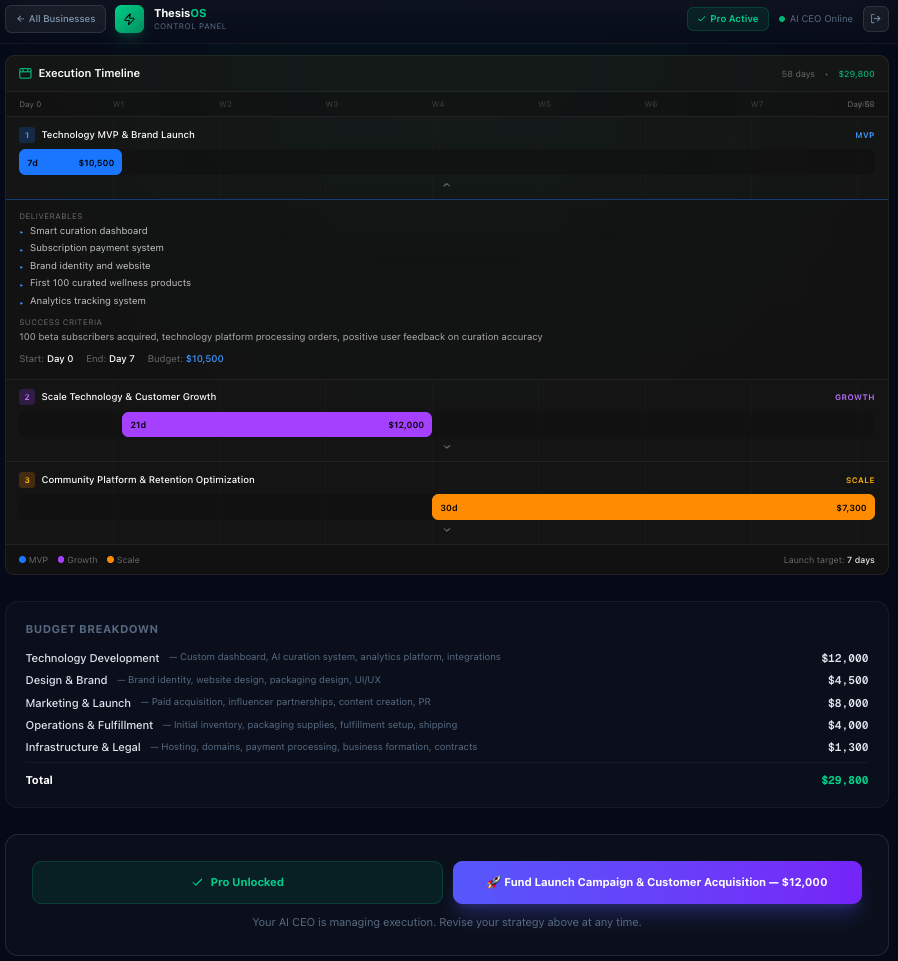Click the back arrow in All Businesses button
898x961 pixels.
[x=22, y=18]
